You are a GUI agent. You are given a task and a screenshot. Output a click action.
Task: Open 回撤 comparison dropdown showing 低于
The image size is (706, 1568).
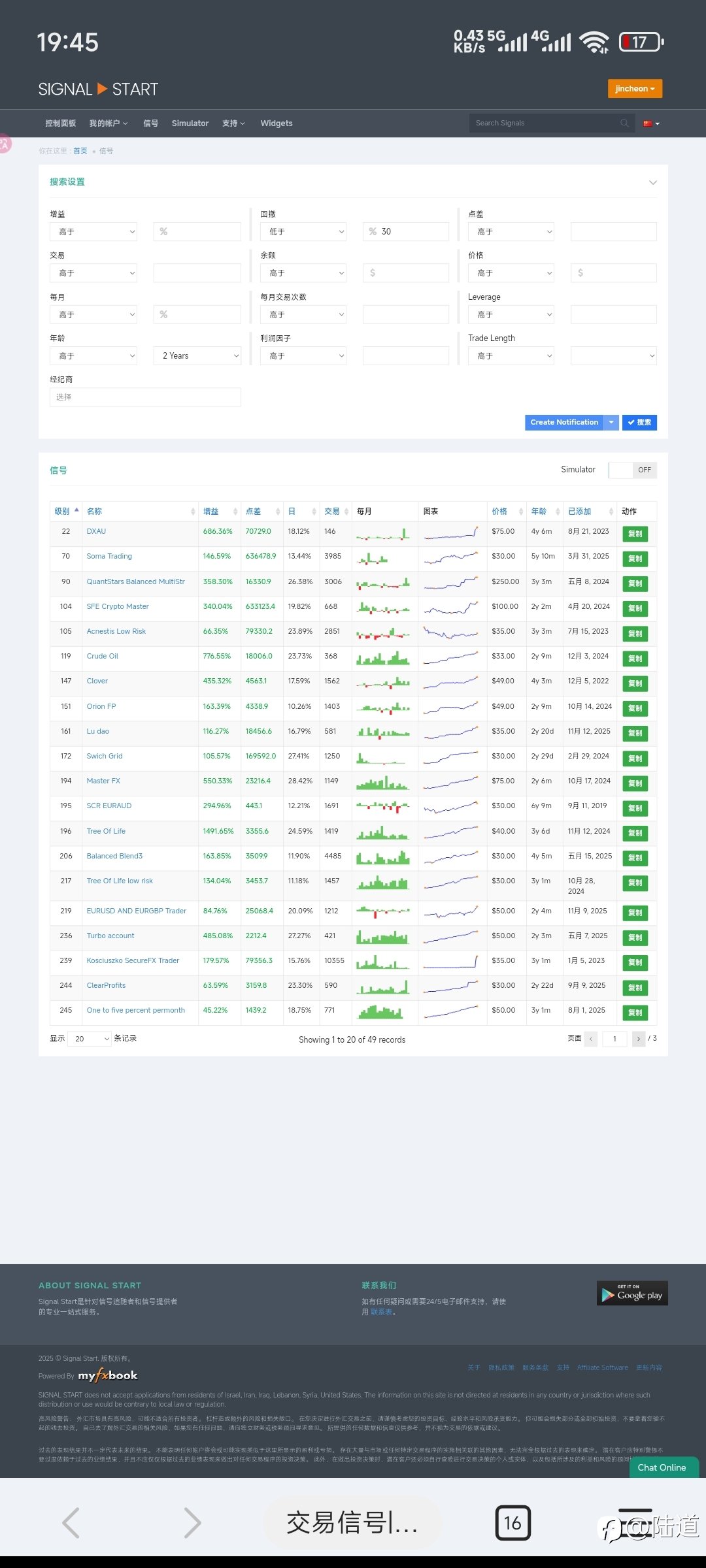[x=303, y=231]
